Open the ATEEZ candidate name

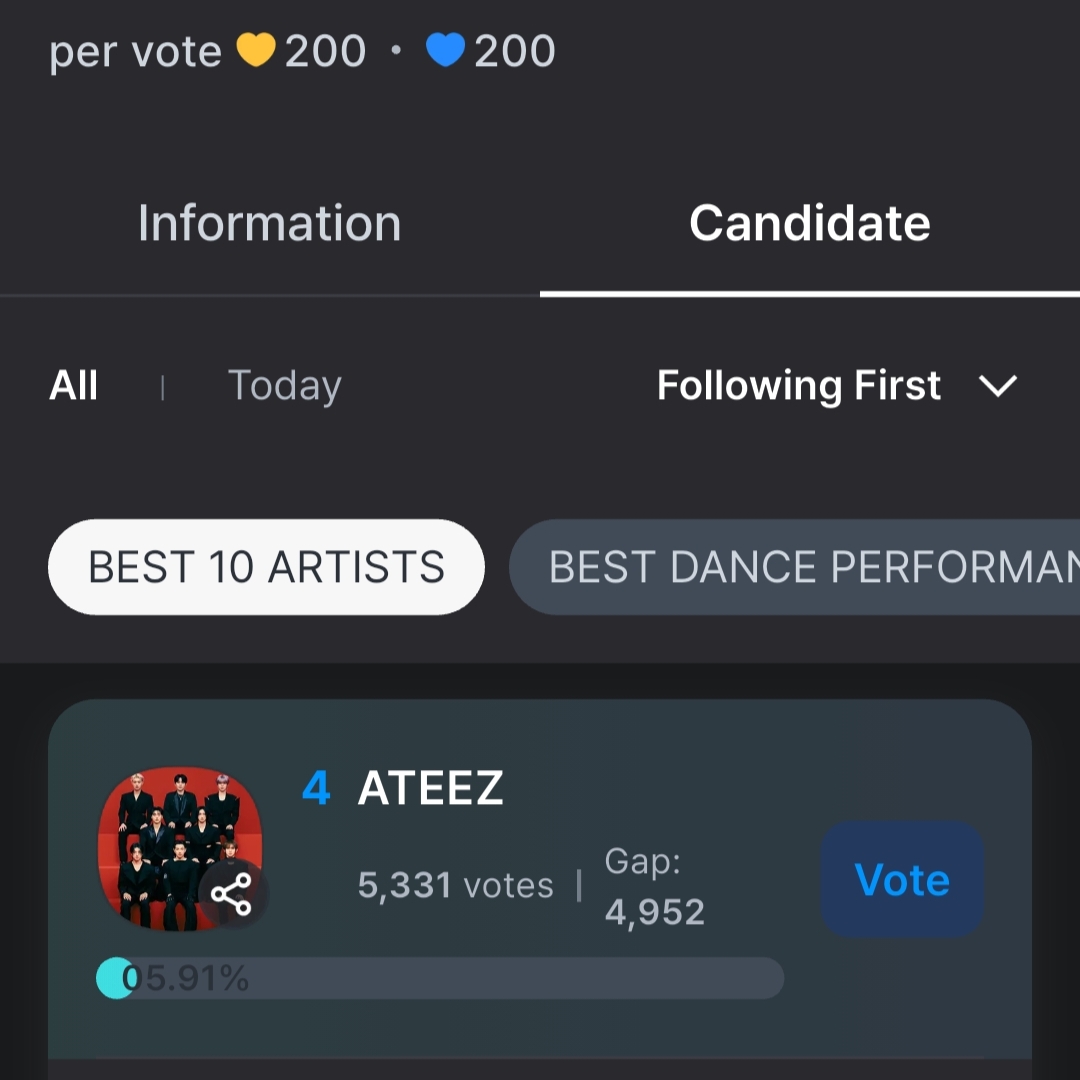point(431,789)
